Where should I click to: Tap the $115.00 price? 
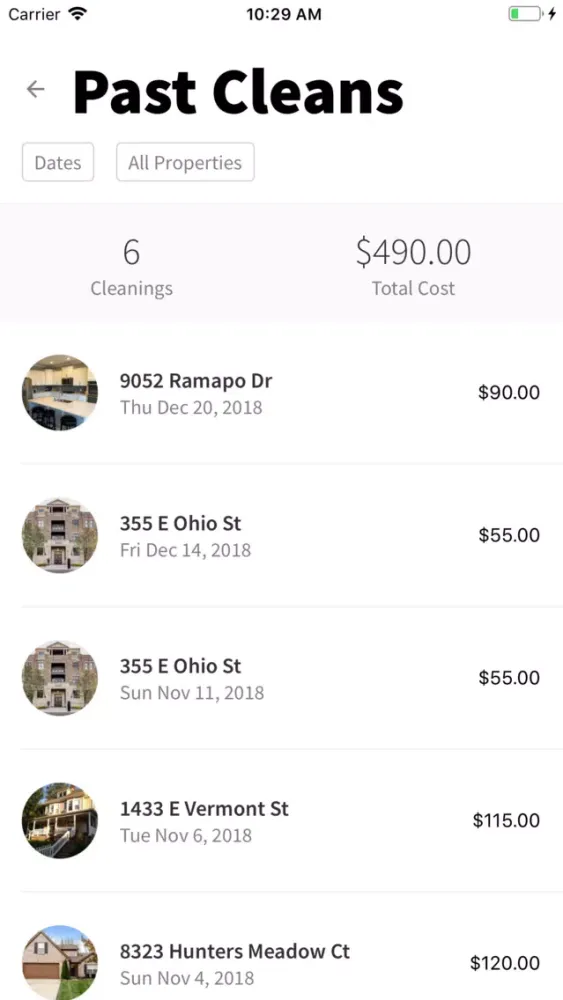(x=506, y=820)
